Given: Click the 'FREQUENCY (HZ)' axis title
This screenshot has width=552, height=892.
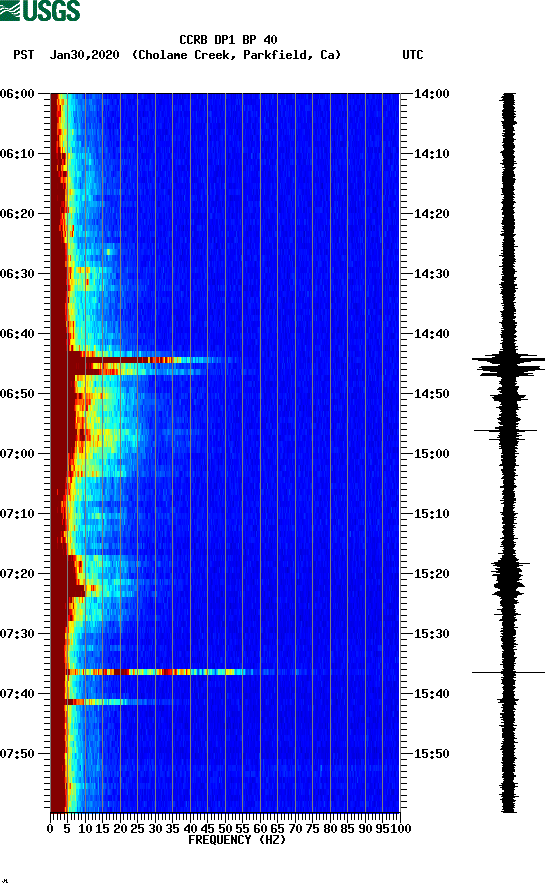Looking at the screenshot, I should click(x=237, y=840).
